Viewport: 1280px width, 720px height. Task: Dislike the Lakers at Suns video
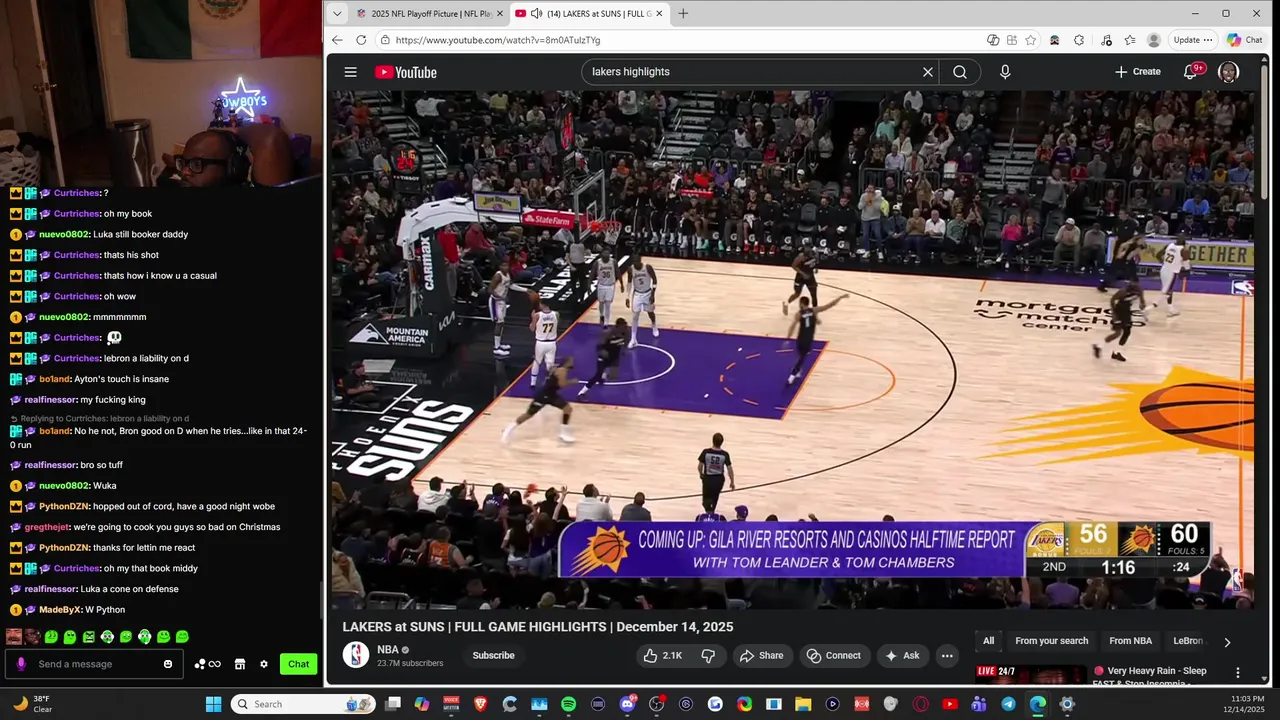[708, 656]
